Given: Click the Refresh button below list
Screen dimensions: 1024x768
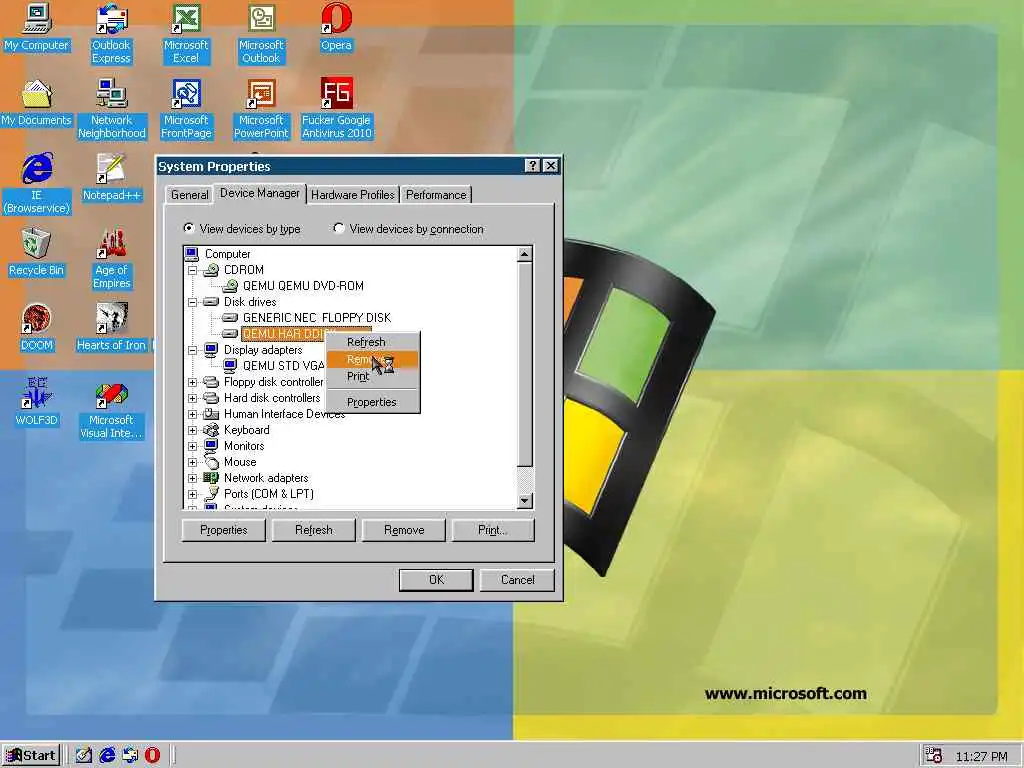Looking at the screenshot, I should tap(313, 530).
